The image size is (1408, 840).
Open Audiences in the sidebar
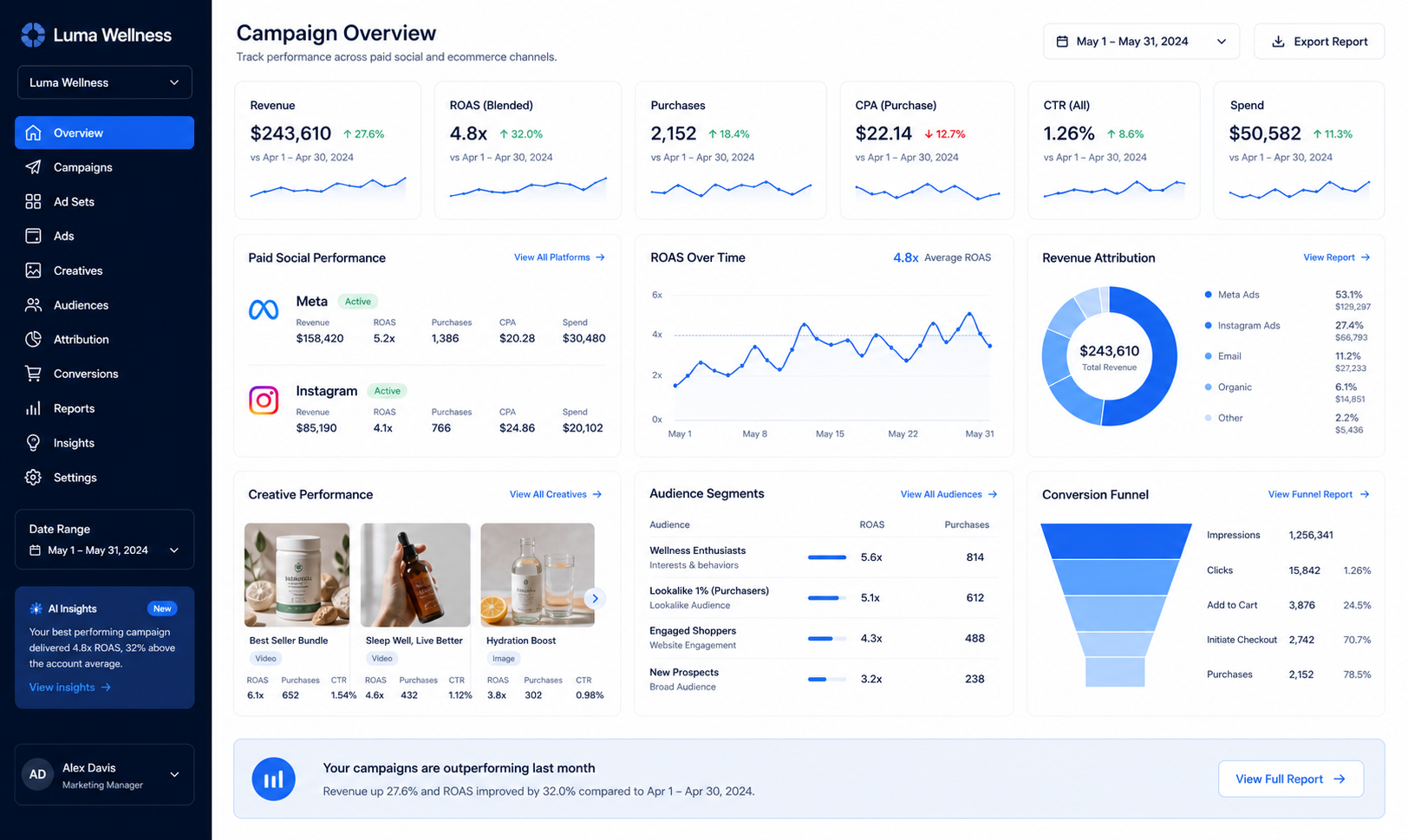104,305
